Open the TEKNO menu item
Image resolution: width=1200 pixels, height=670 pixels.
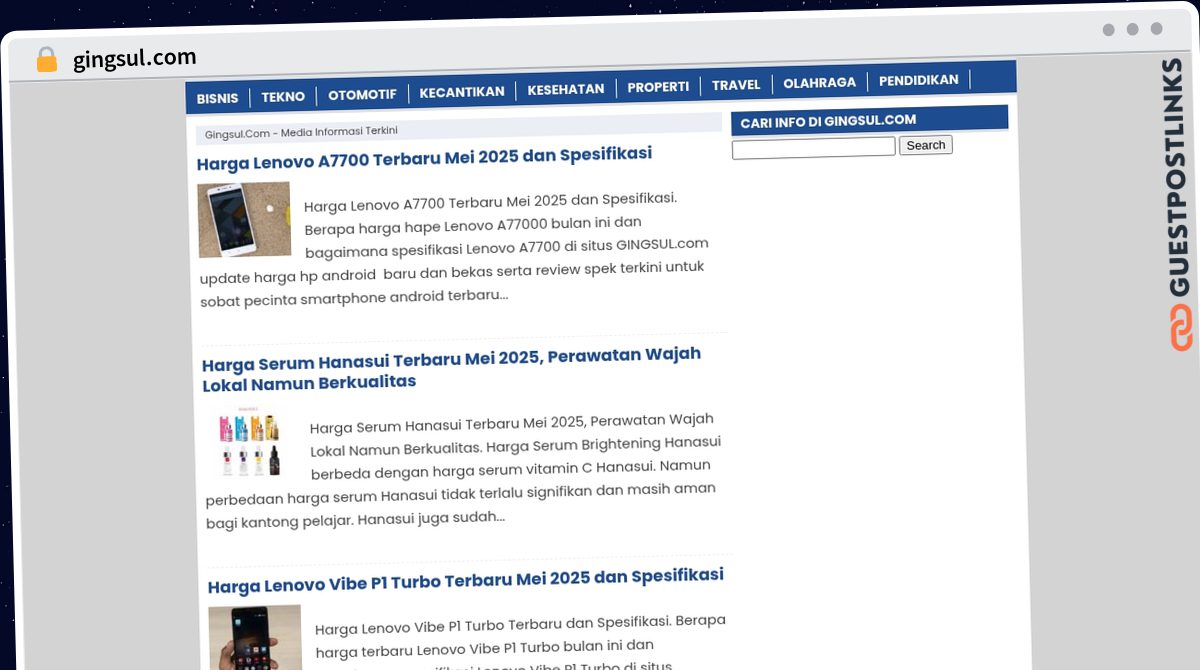pos(283,97)
